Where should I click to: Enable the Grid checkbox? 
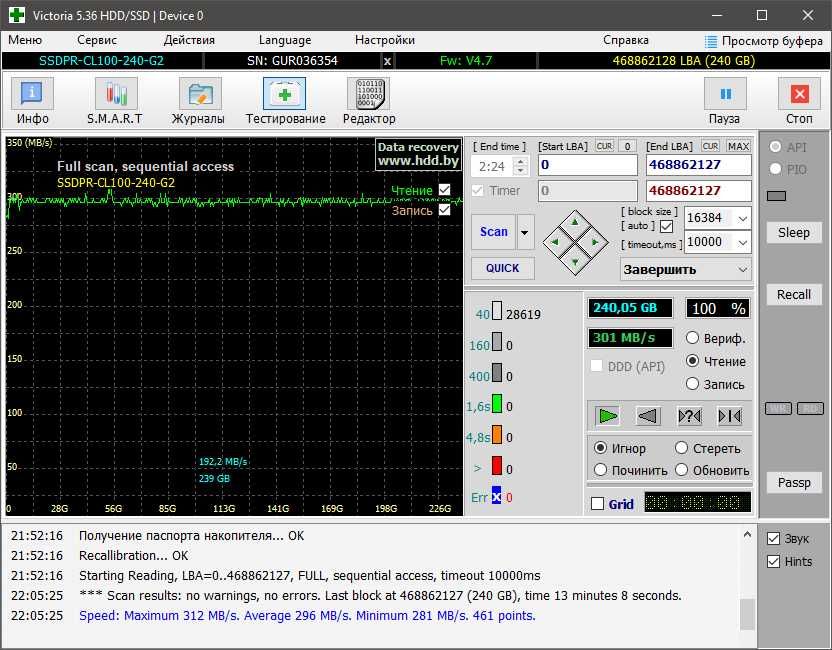[x=597, y=504]
